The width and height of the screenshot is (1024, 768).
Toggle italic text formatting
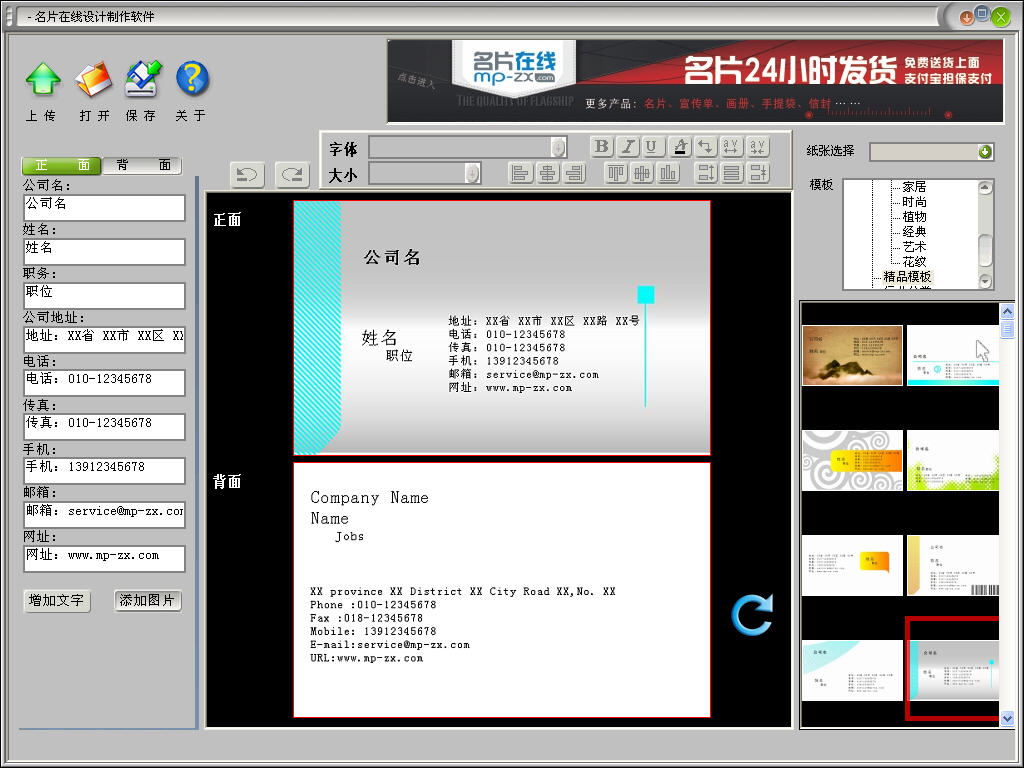point(627,147)
